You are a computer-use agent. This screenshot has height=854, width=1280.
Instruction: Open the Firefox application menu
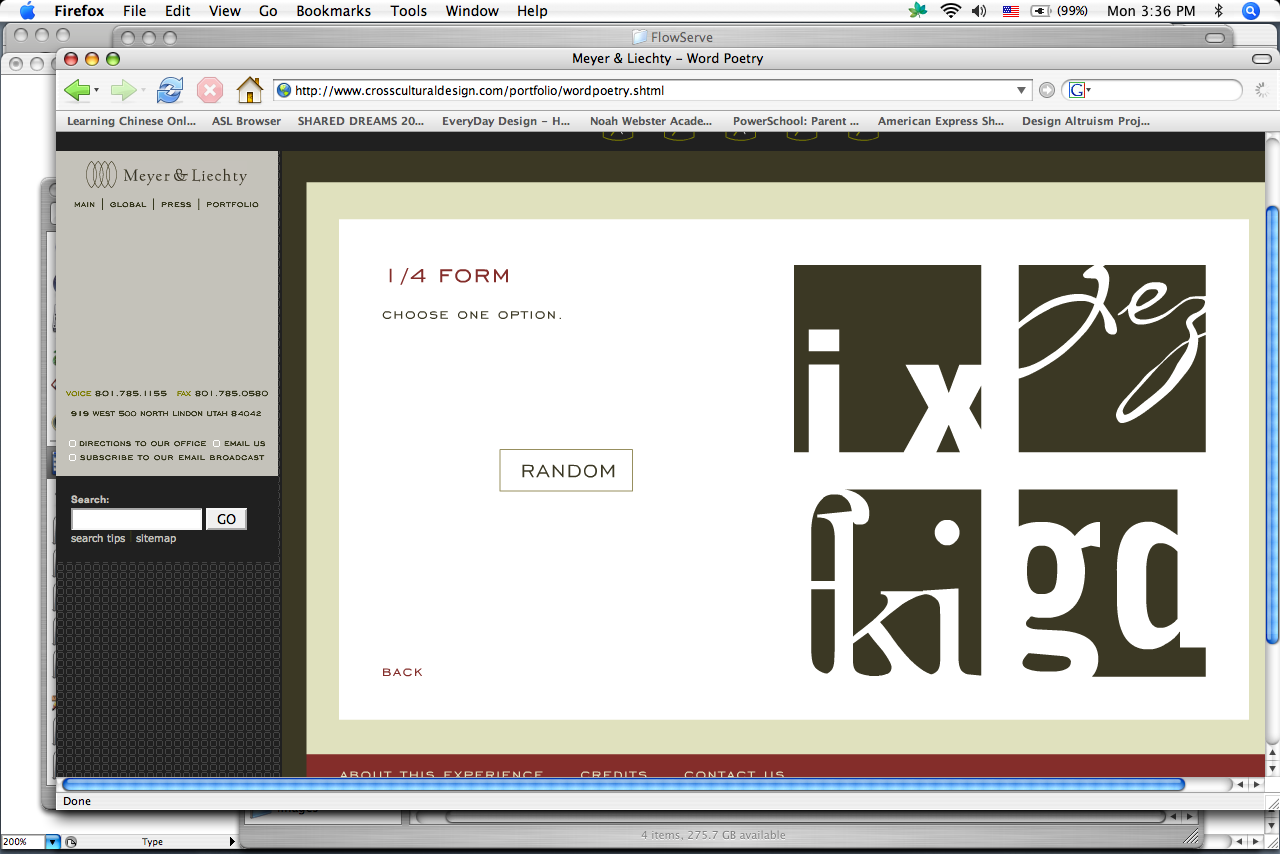(x=79, y=11)
